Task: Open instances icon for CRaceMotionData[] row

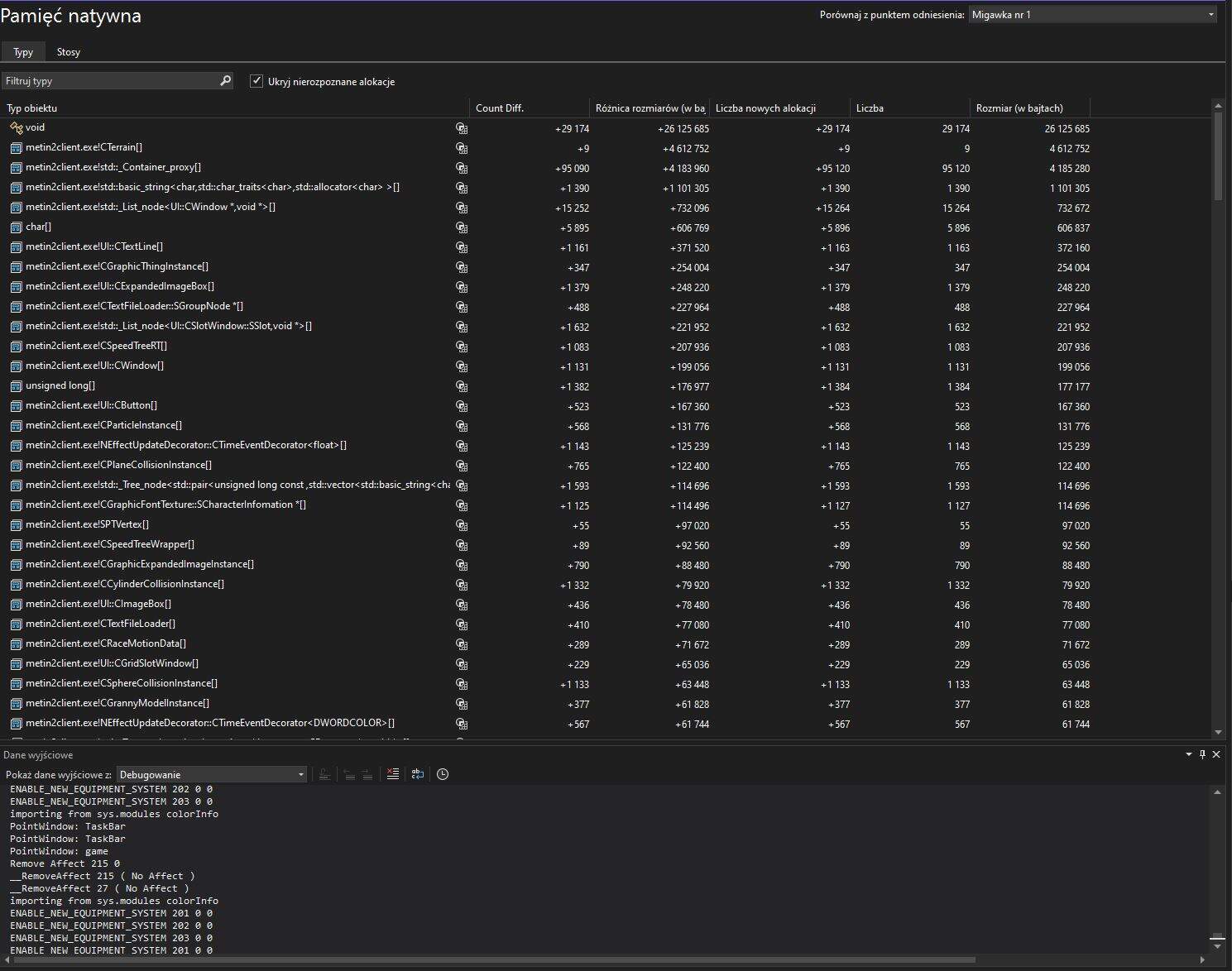Action: [x=462, y=644]
